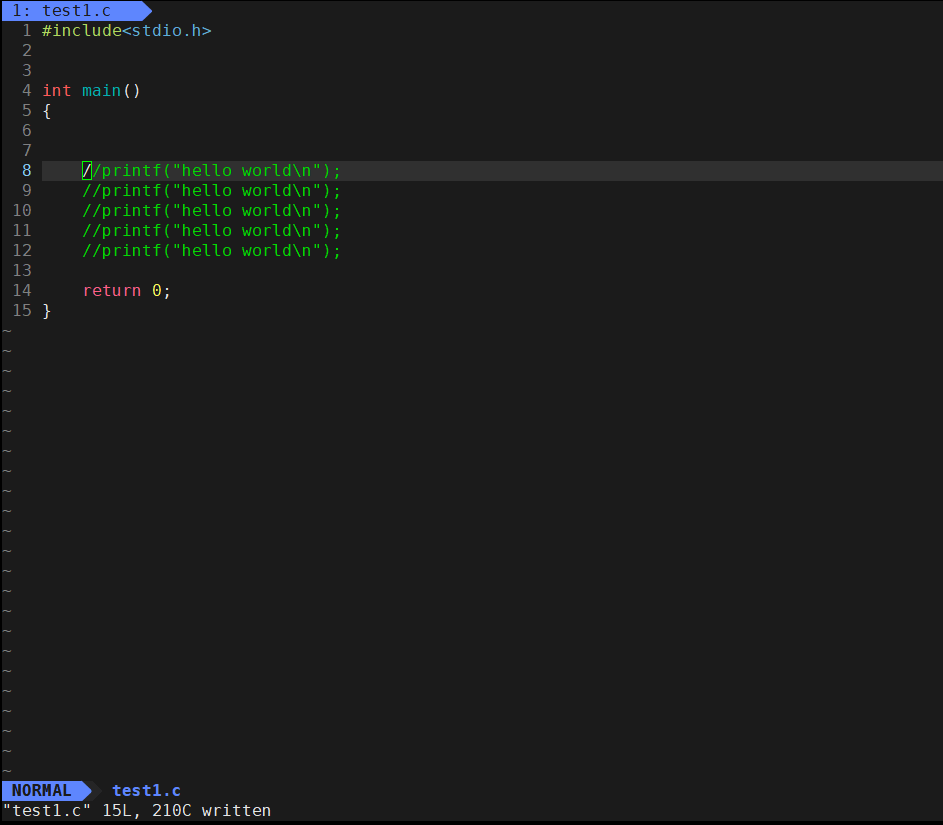This screenshot has height=825, width=943.
Task: Click line number 13 in the gutter
Action: (22, 271)
